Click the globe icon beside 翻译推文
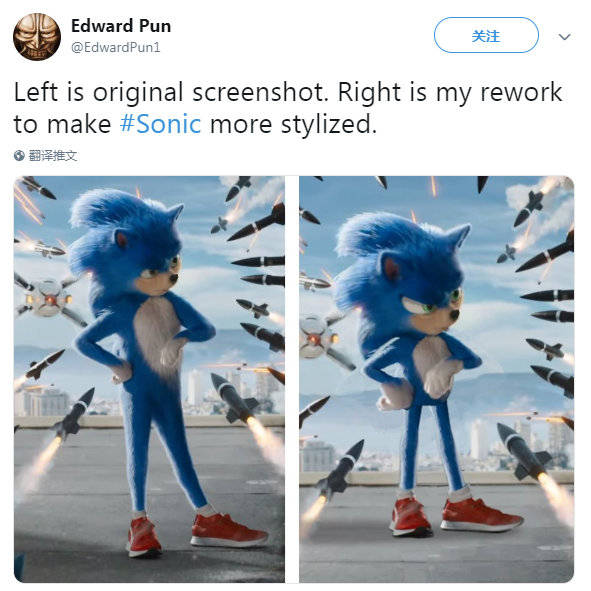The height and width of the screenshot is (591, 591). pos(19,155)
